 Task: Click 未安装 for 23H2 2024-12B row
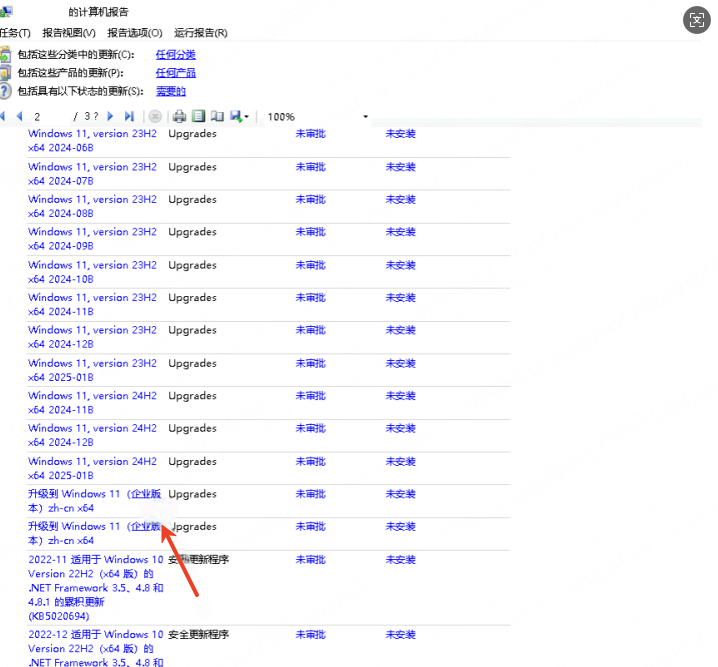click(x=401, y=330)
